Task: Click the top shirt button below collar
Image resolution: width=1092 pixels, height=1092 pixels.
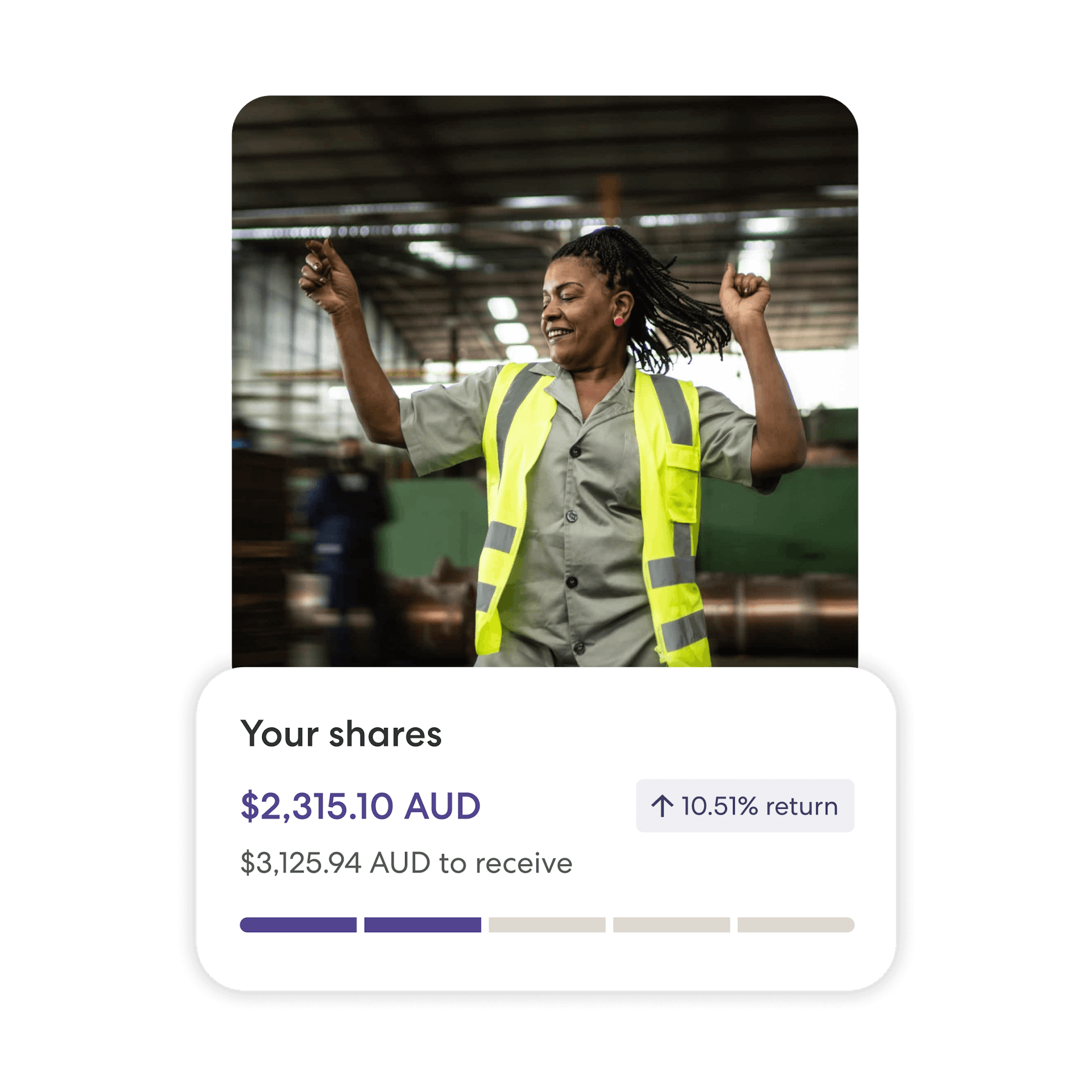Action: [575, 452]
